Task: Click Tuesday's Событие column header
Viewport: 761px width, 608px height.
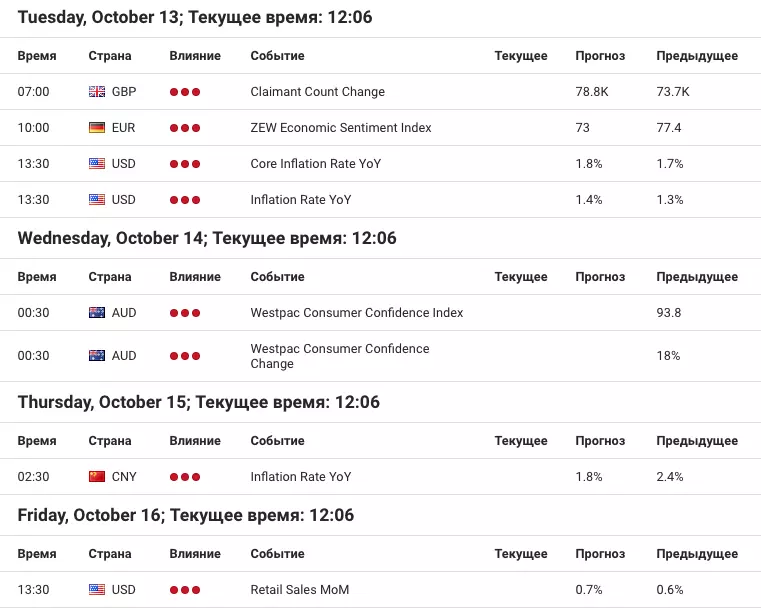Action: (x=277, y=56)
